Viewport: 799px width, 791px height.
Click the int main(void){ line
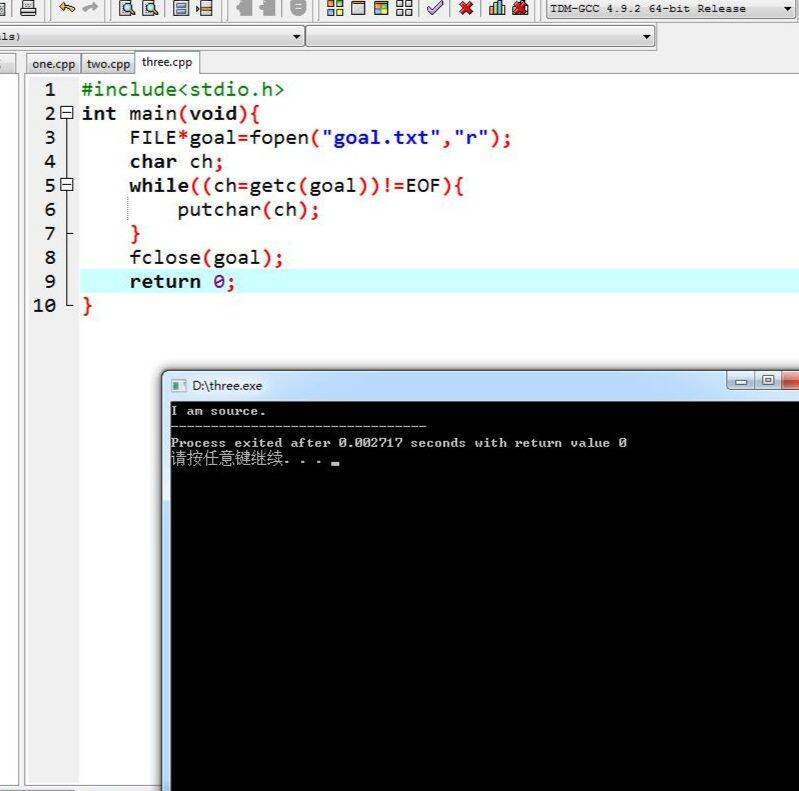(x=171, y=114)
